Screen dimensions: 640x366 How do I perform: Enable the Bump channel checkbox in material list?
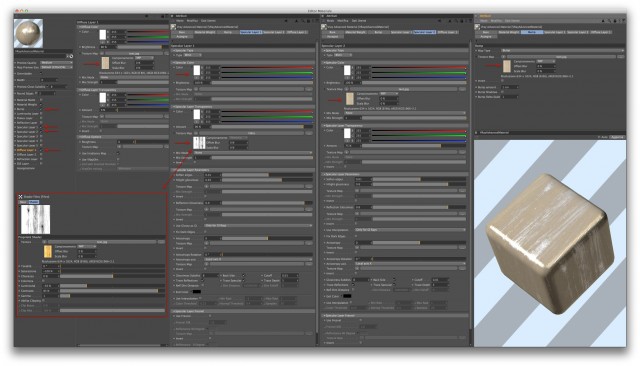(41, 109)
